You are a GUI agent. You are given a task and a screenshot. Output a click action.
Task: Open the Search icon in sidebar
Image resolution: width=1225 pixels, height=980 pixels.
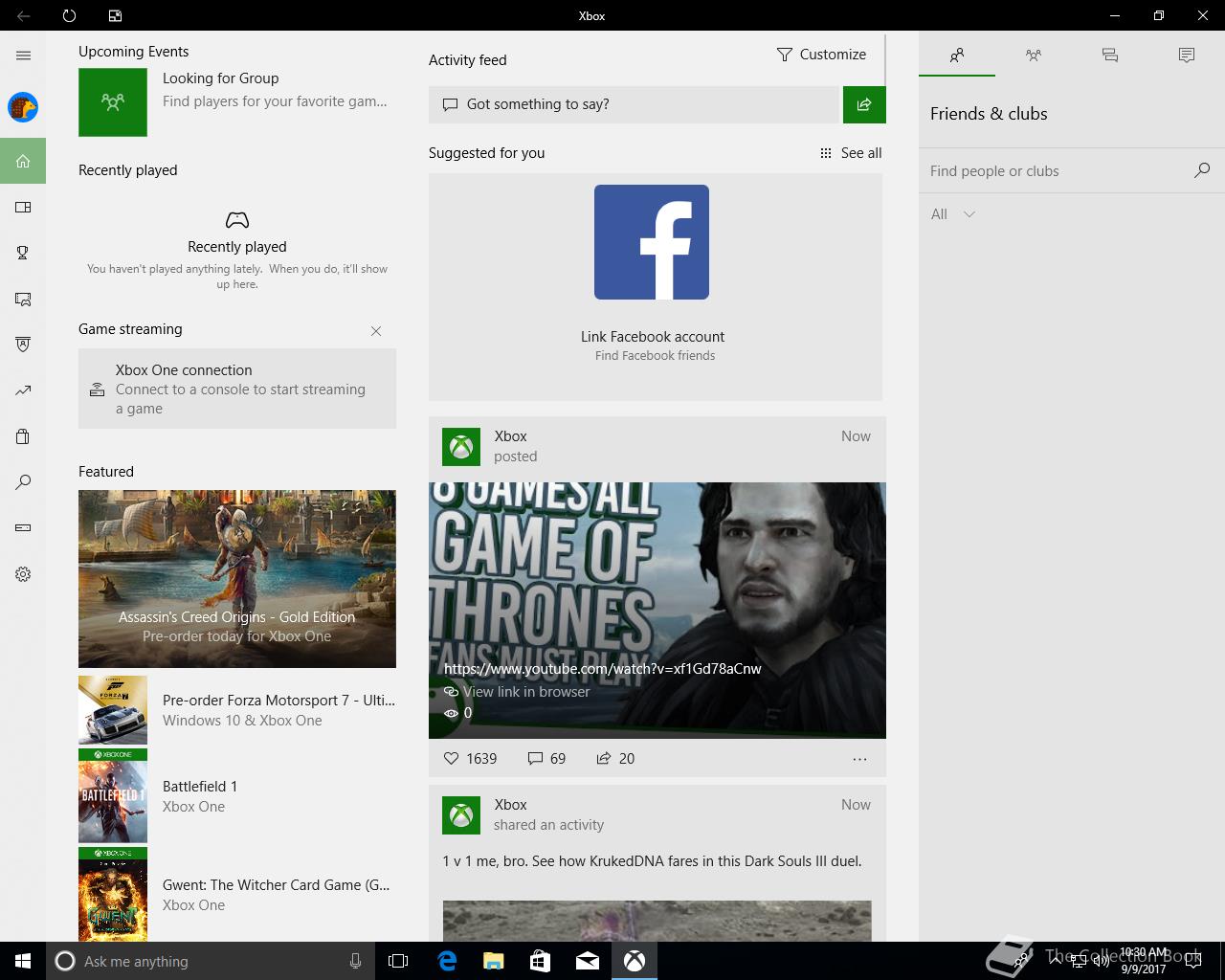tap(23, 482)
